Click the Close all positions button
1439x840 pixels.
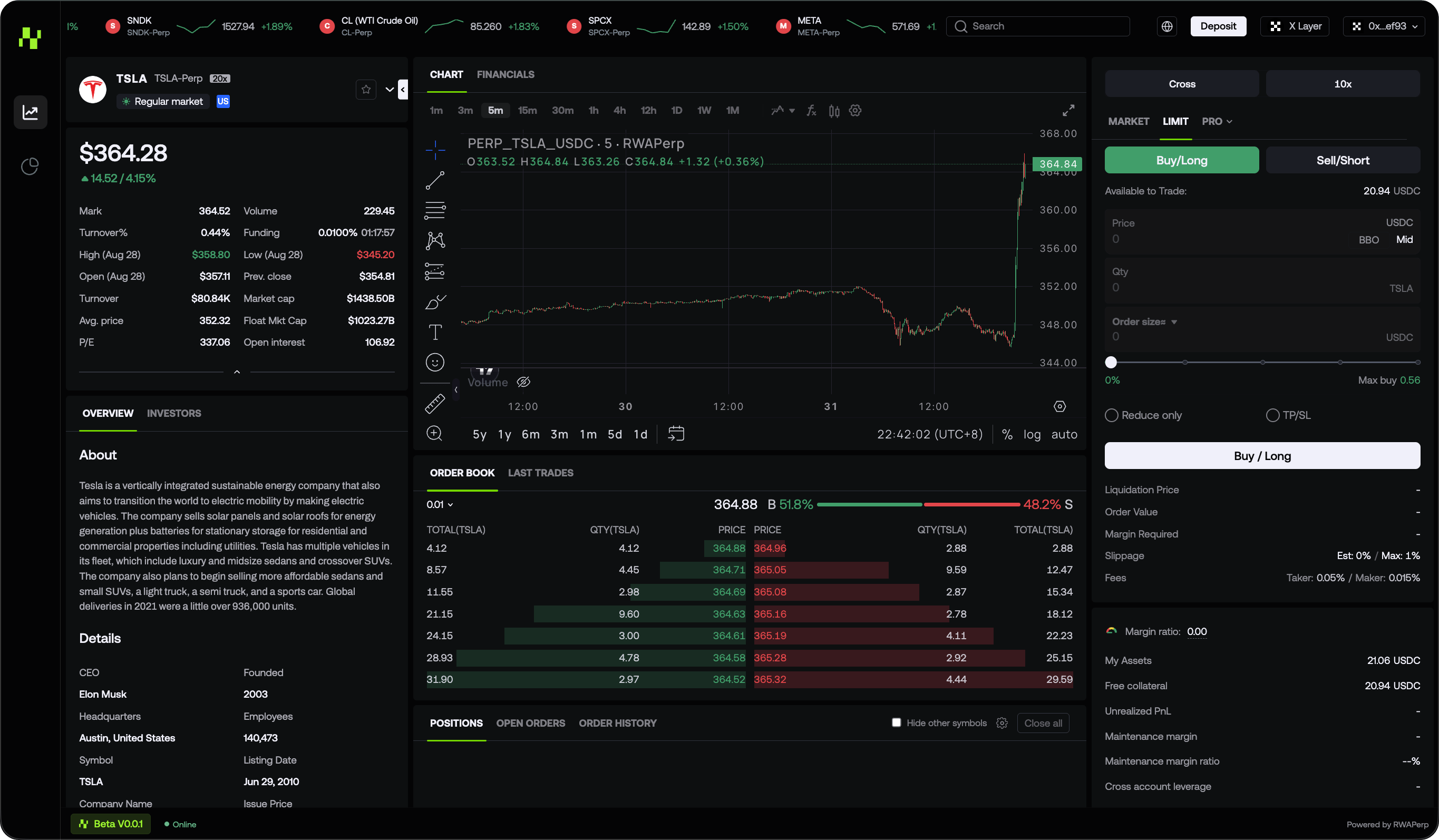tap(1043, 724)
